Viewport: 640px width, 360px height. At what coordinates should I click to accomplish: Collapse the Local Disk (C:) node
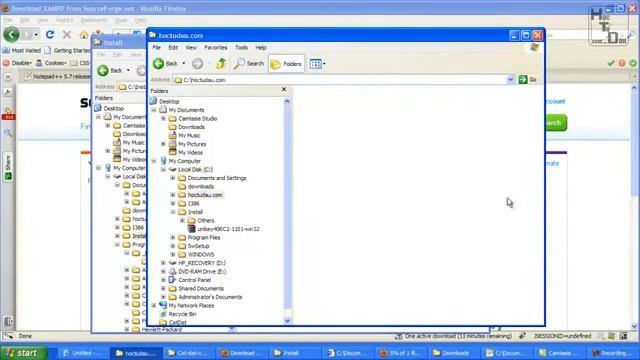(x=163, y=169)
